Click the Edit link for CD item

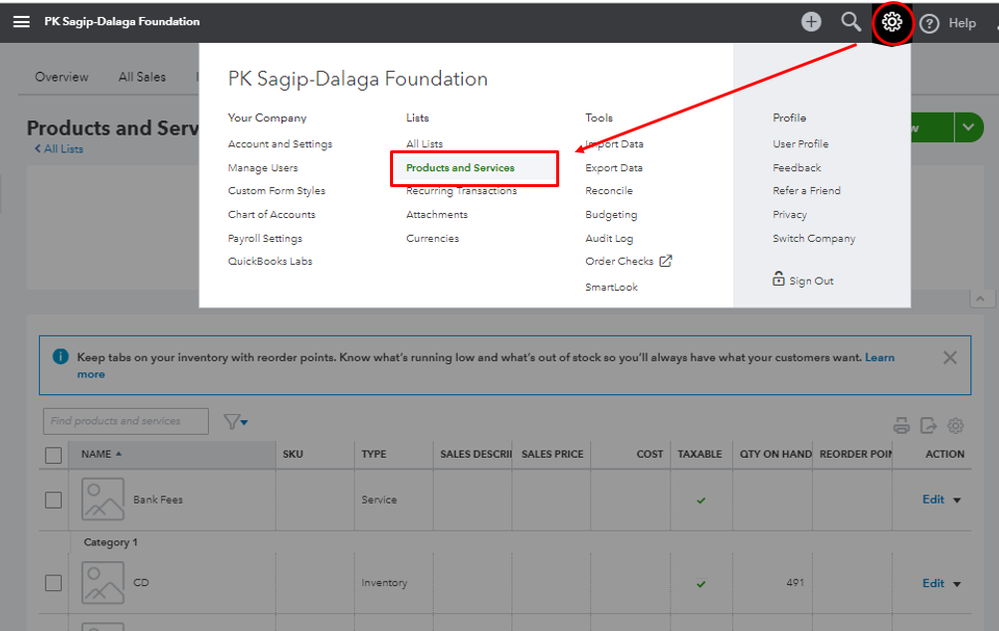tap(933, 583)
